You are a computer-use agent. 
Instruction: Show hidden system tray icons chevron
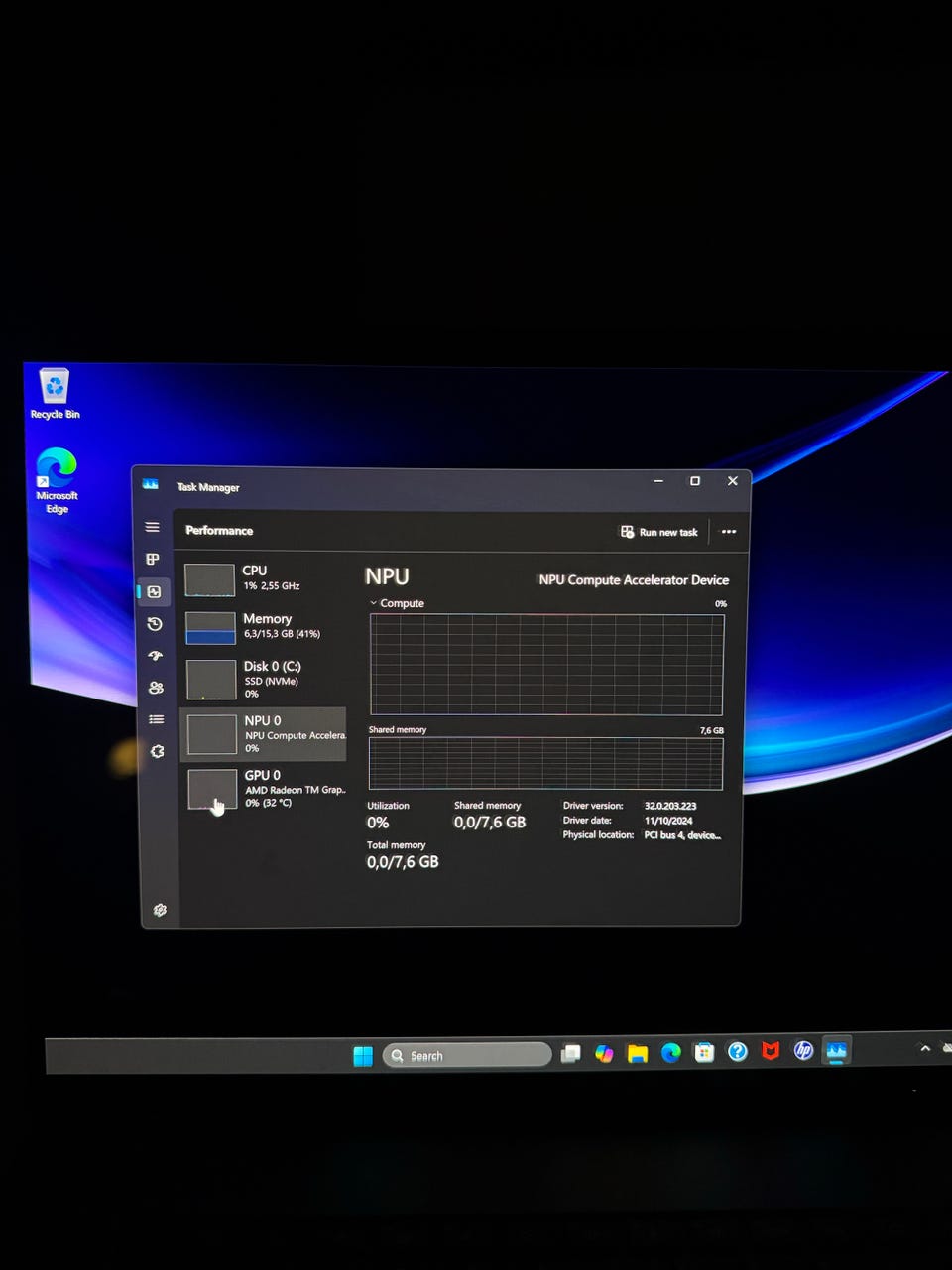pos(925,1048)
